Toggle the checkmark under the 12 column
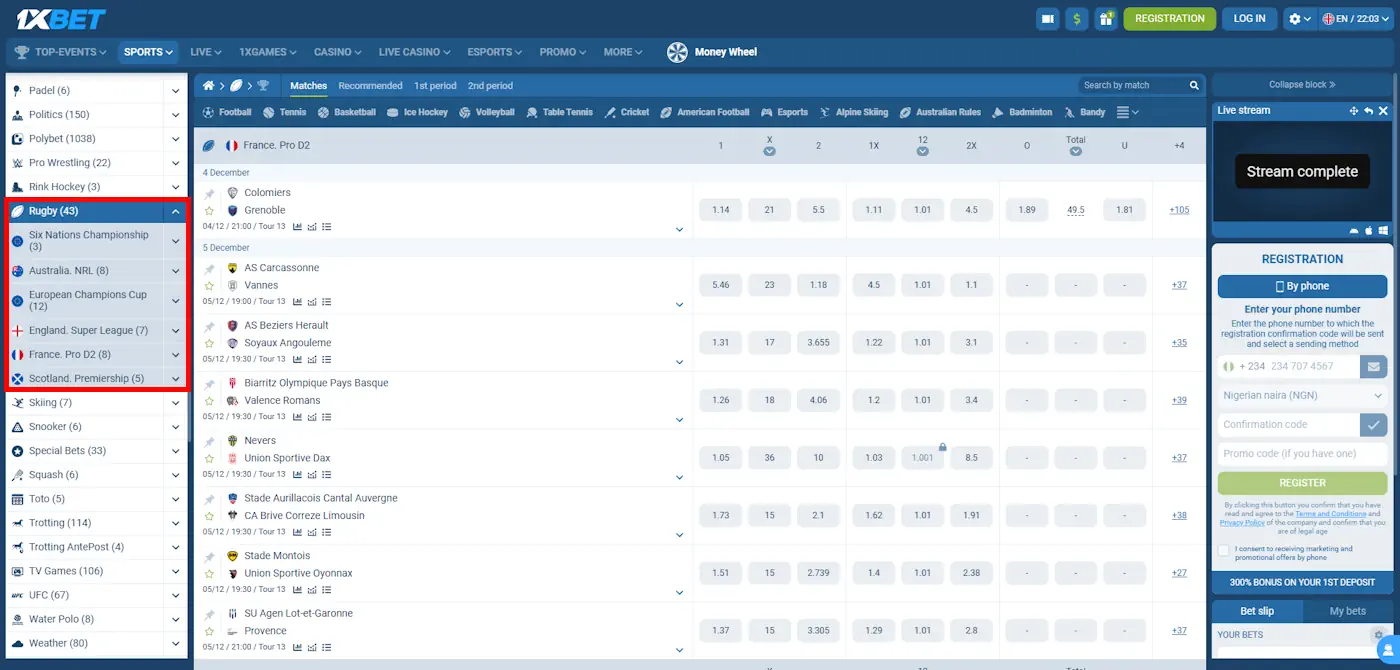The width and height of the screenshot is (1400, 670). point(923,153)
